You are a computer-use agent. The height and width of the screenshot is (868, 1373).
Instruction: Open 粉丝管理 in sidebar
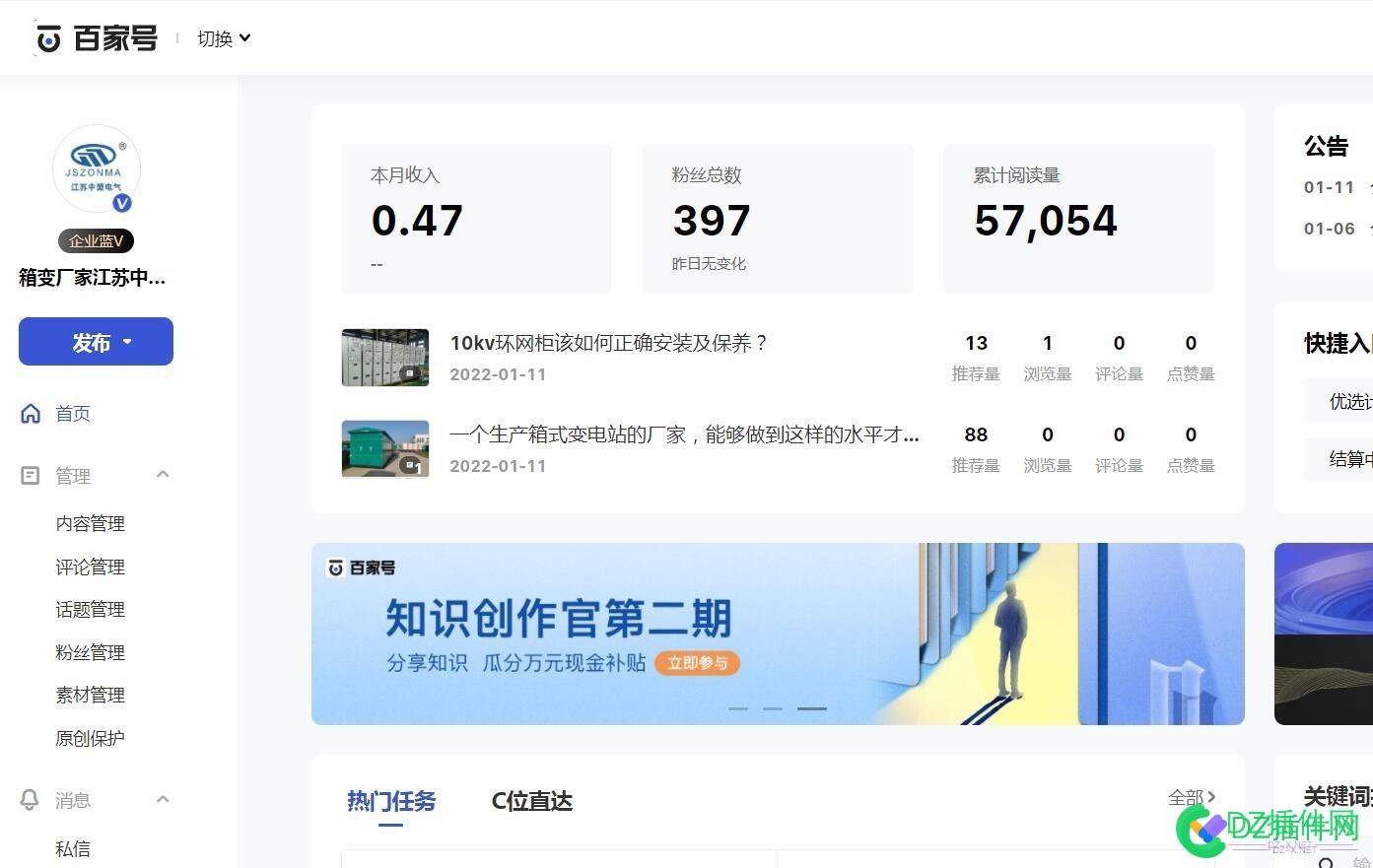tap(90, 653)
